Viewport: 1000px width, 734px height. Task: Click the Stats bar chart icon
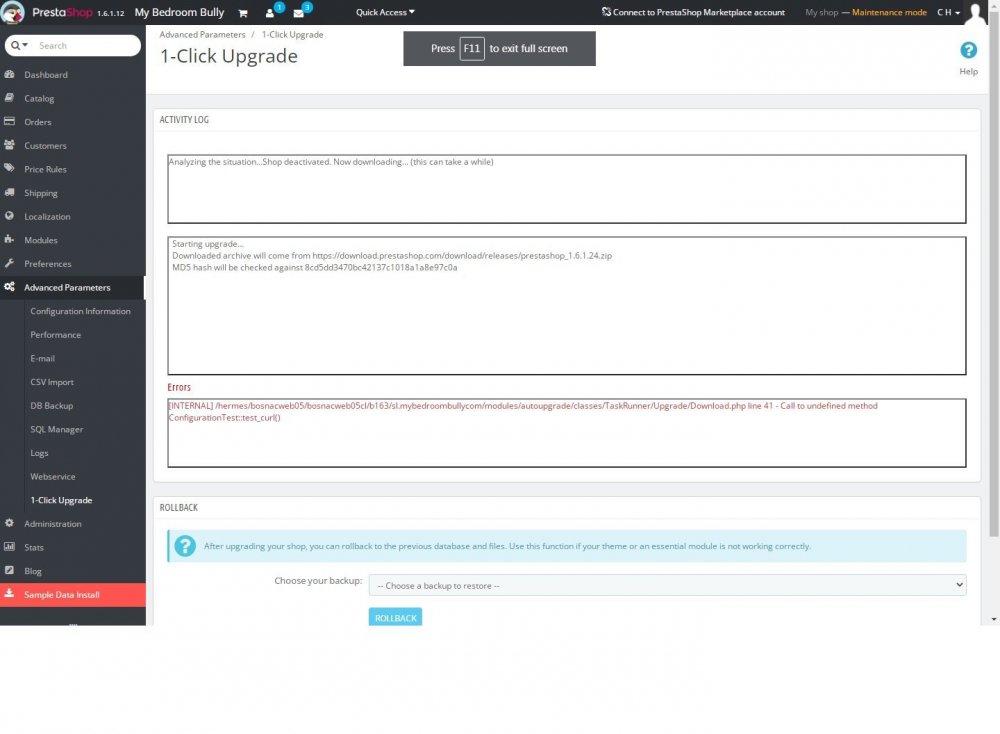point(10,547)
